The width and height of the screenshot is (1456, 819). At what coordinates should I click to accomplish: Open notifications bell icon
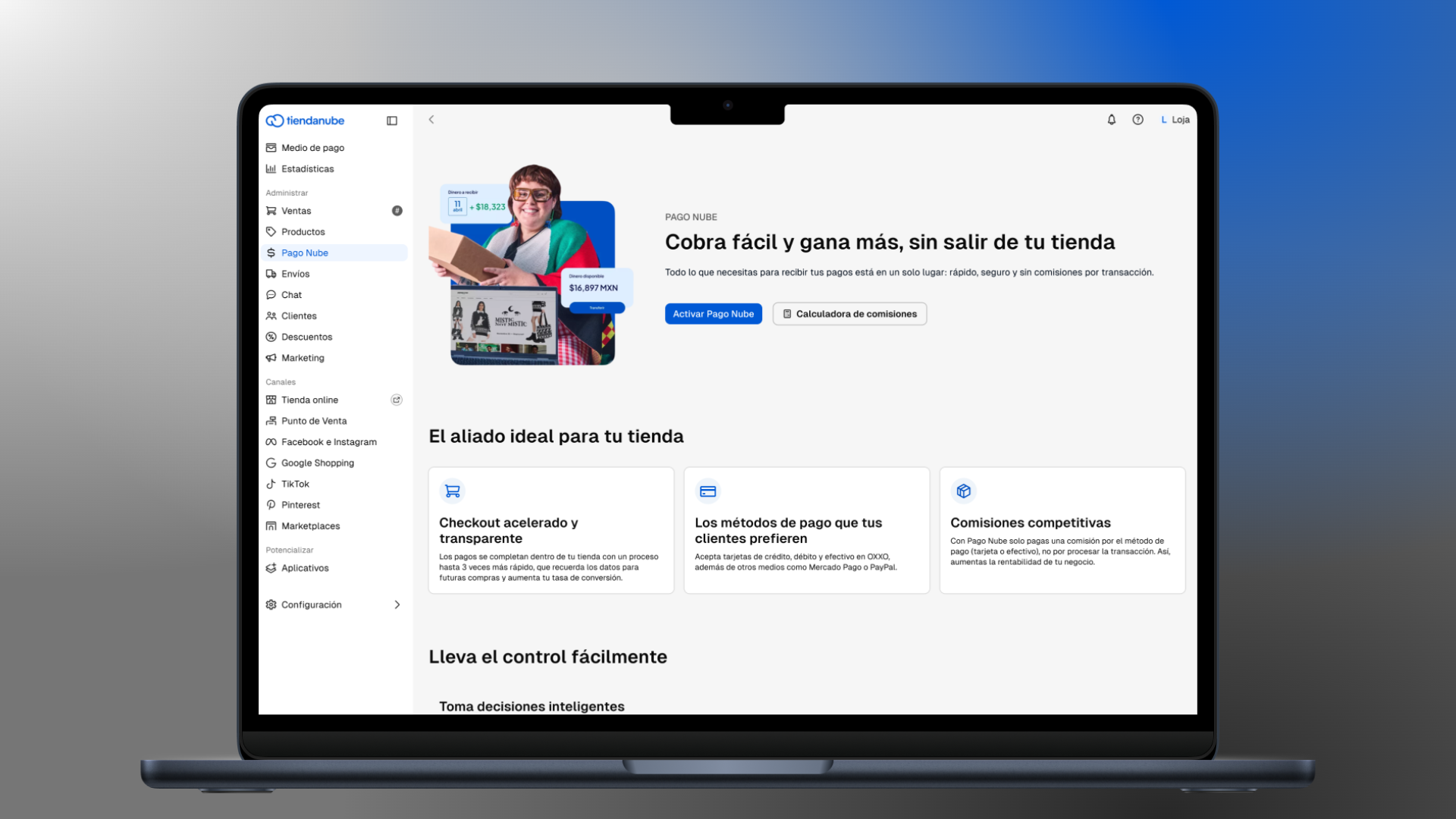1112,120
